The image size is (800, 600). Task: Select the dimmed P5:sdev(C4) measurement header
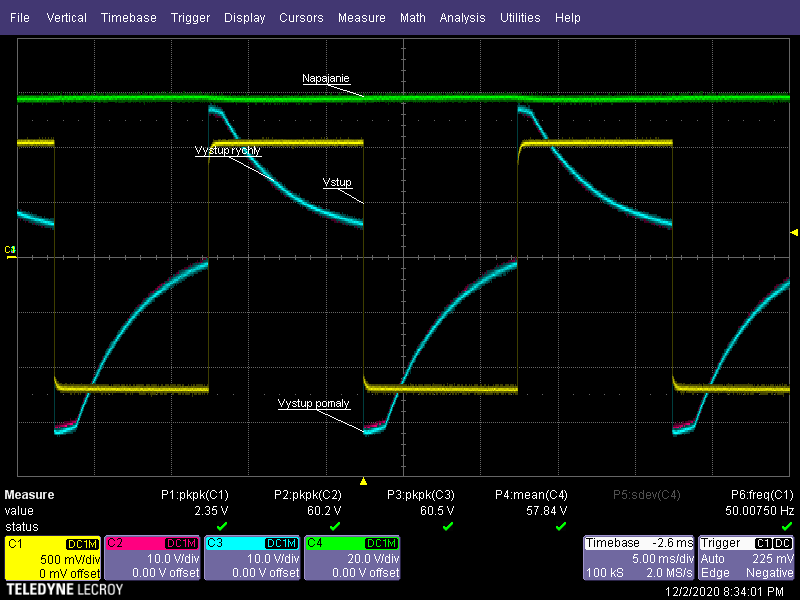point(647,495)
